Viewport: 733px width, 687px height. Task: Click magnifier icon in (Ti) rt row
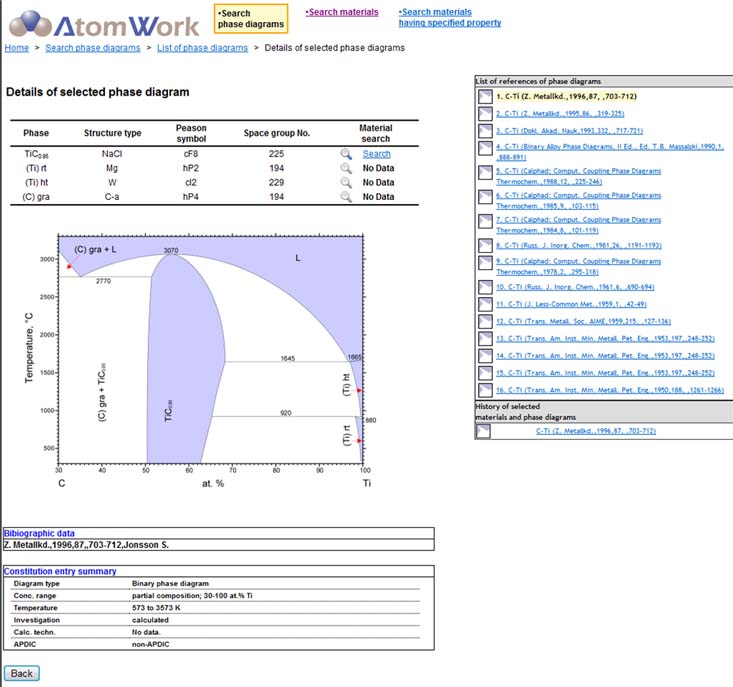click(345, 168)
